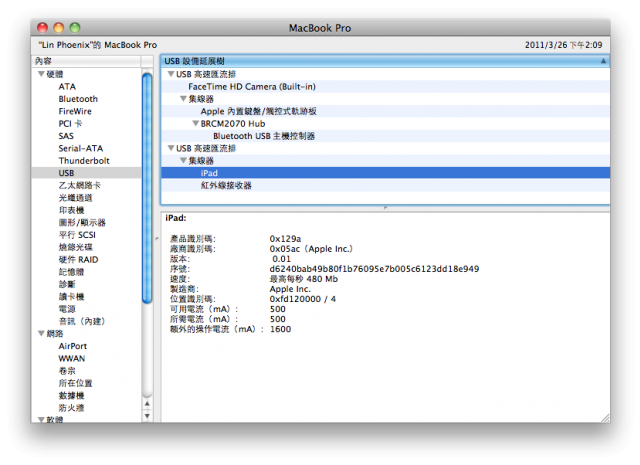The height and width of the screenshot is (465, 640).
Task: Click the 0x129a product ID value
Action: click(285, 238)
